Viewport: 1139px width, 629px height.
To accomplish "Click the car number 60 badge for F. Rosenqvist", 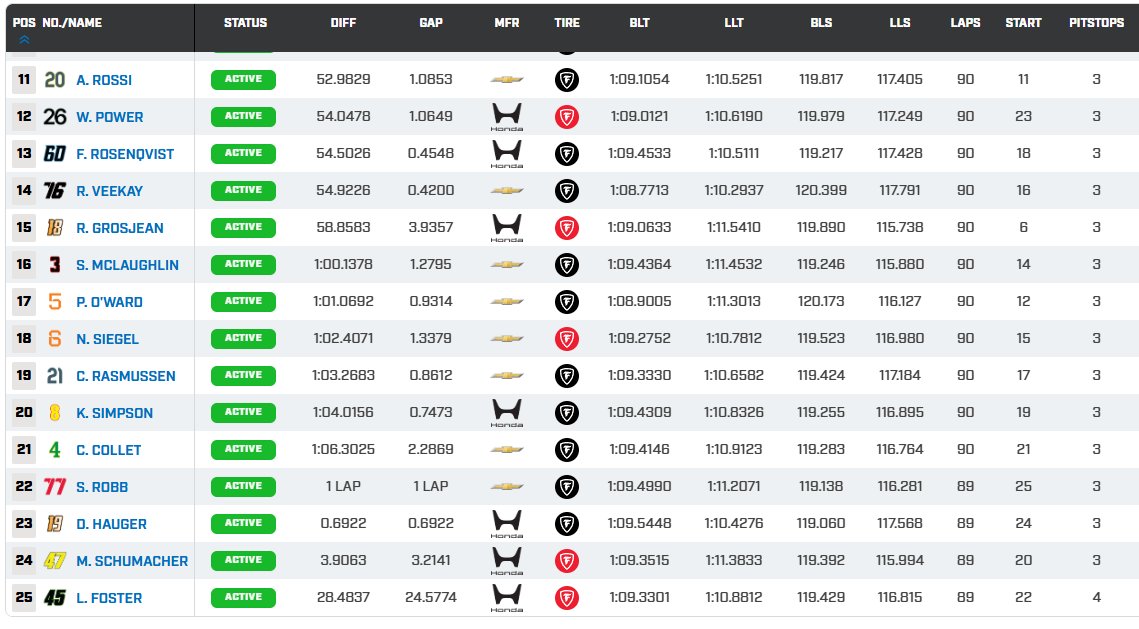I will point(55,154).
